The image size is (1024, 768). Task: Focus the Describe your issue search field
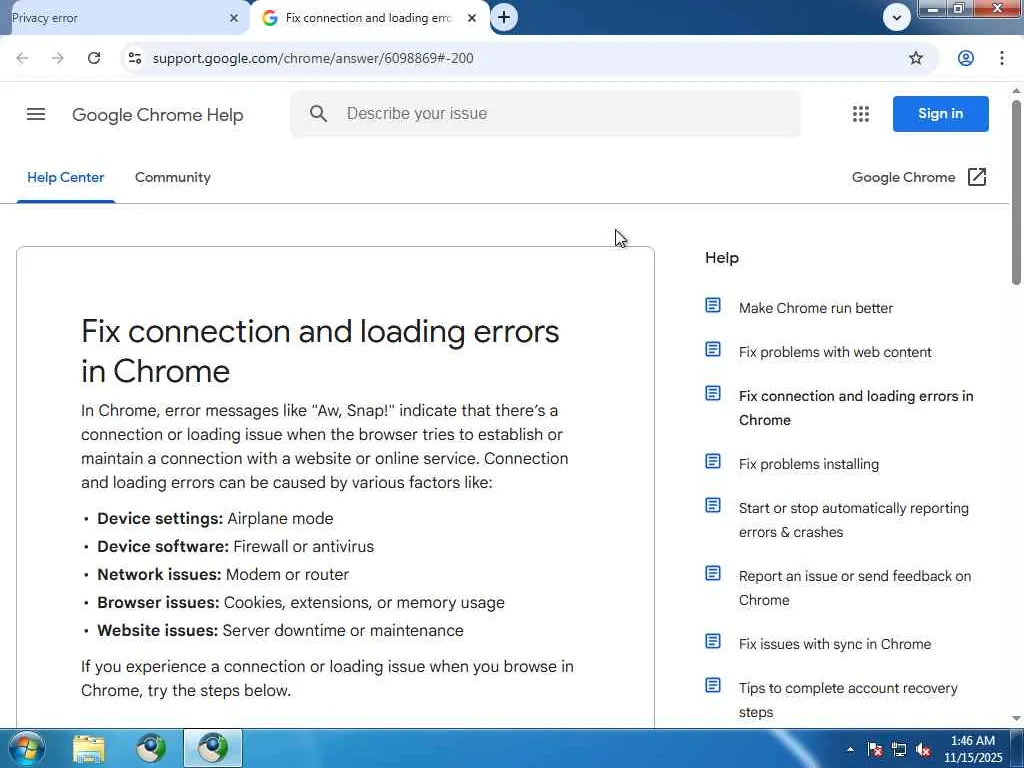[x=545, y=114]
